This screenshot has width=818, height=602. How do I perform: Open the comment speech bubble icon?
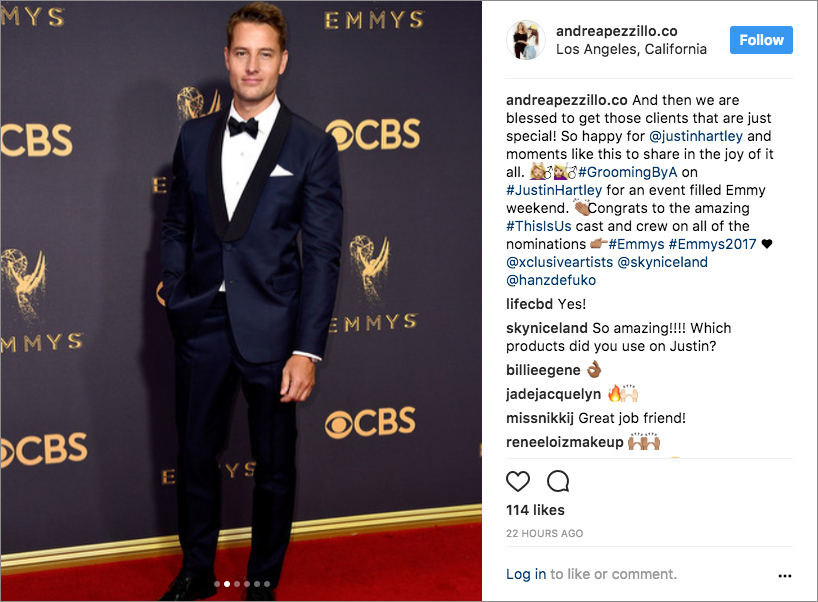pyautogui.click(x=558, y=481)
